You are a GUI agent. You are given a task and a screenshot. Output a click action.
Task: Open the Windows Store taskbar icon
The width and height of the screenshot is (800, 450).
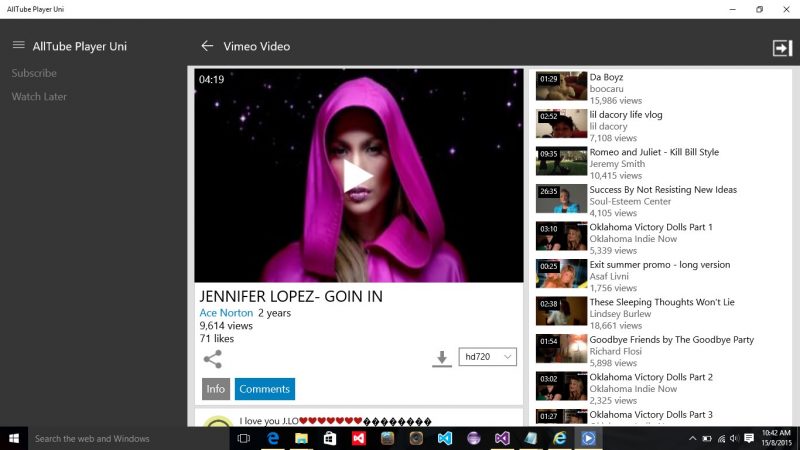[x=330, y=438]
